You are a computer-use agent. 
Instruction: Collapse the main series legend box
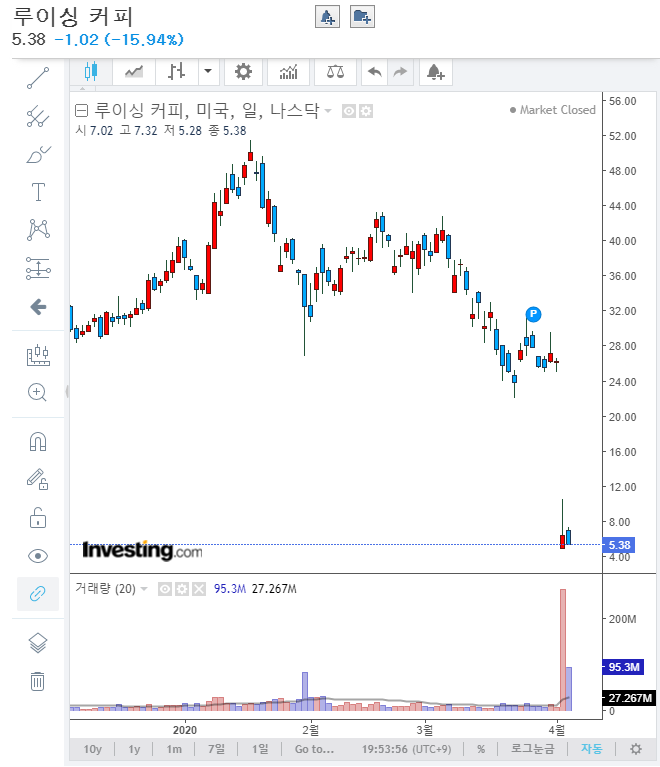(81, 111)
